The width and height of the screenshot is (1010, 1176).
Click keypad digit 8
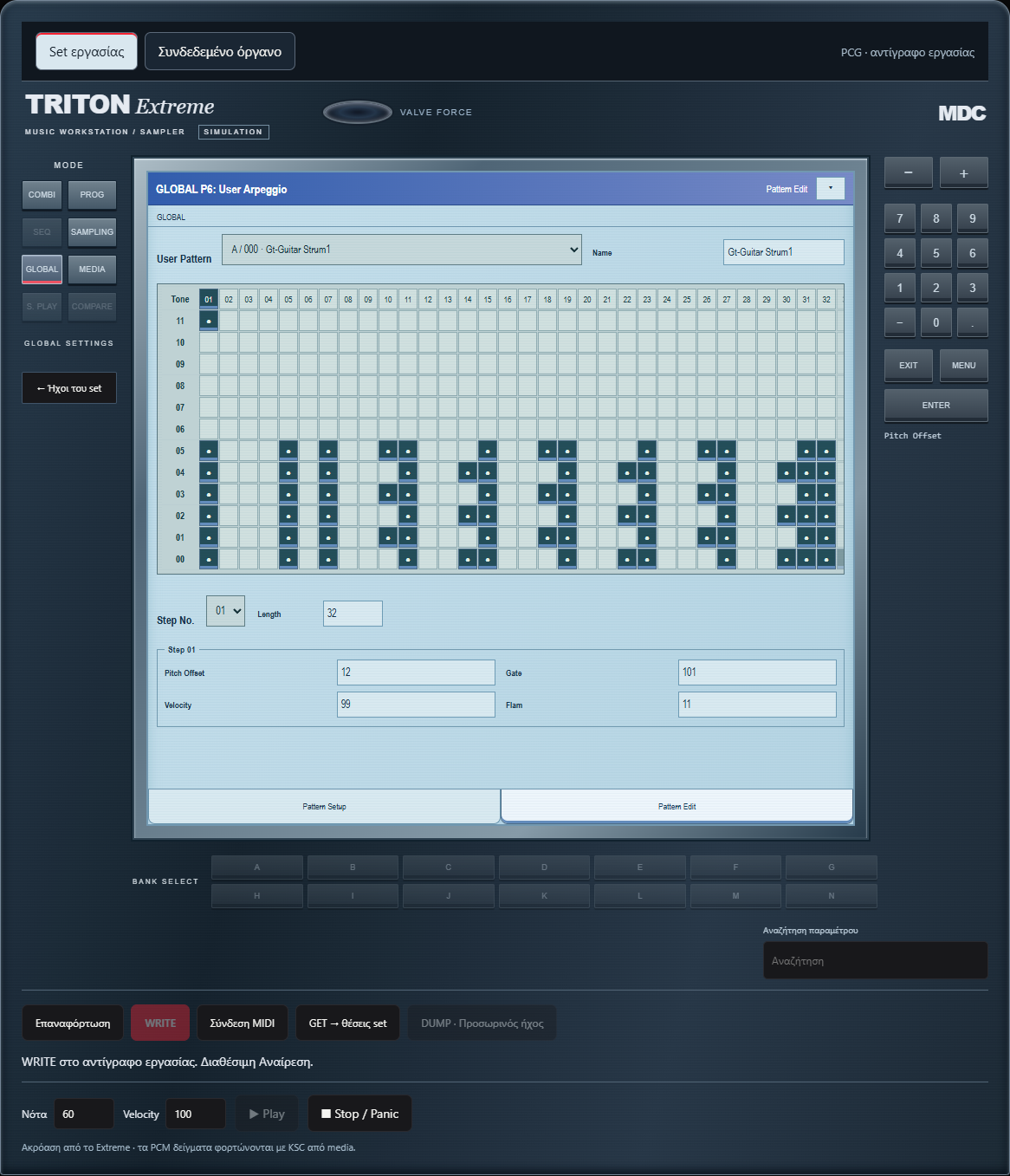[936, 218]
